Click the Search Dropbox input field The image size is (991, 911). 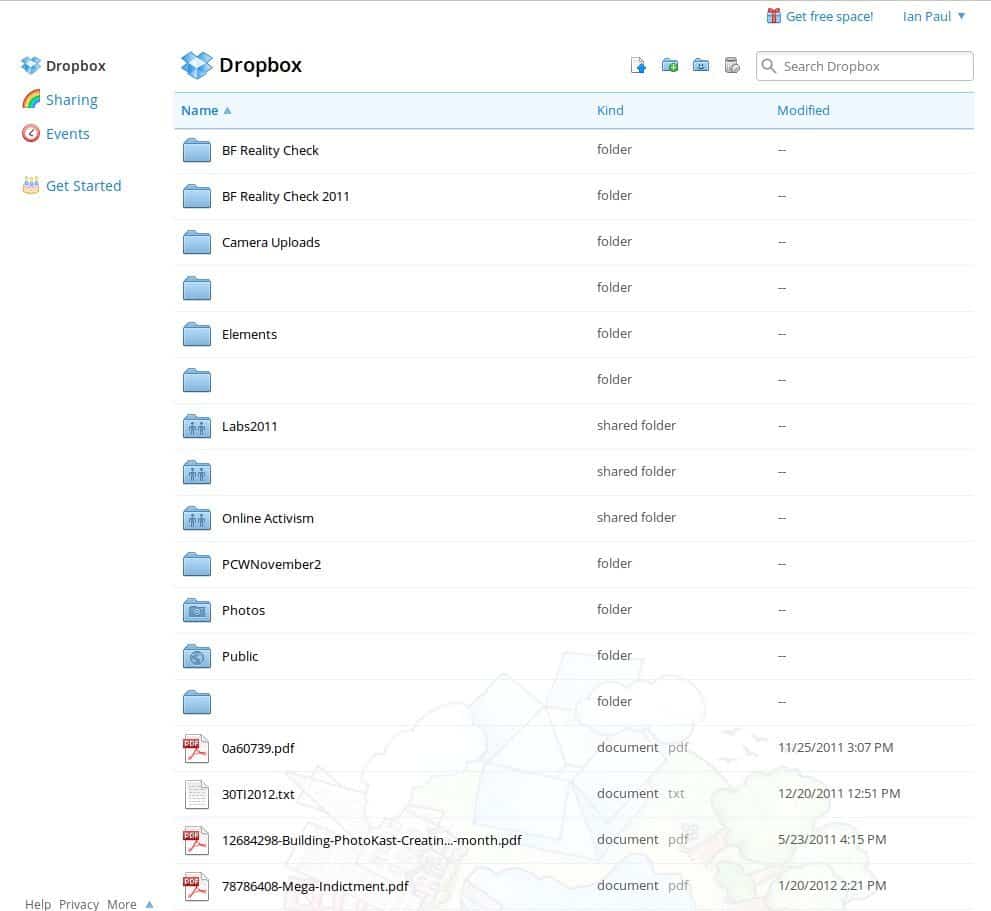[x=865, y=66]
